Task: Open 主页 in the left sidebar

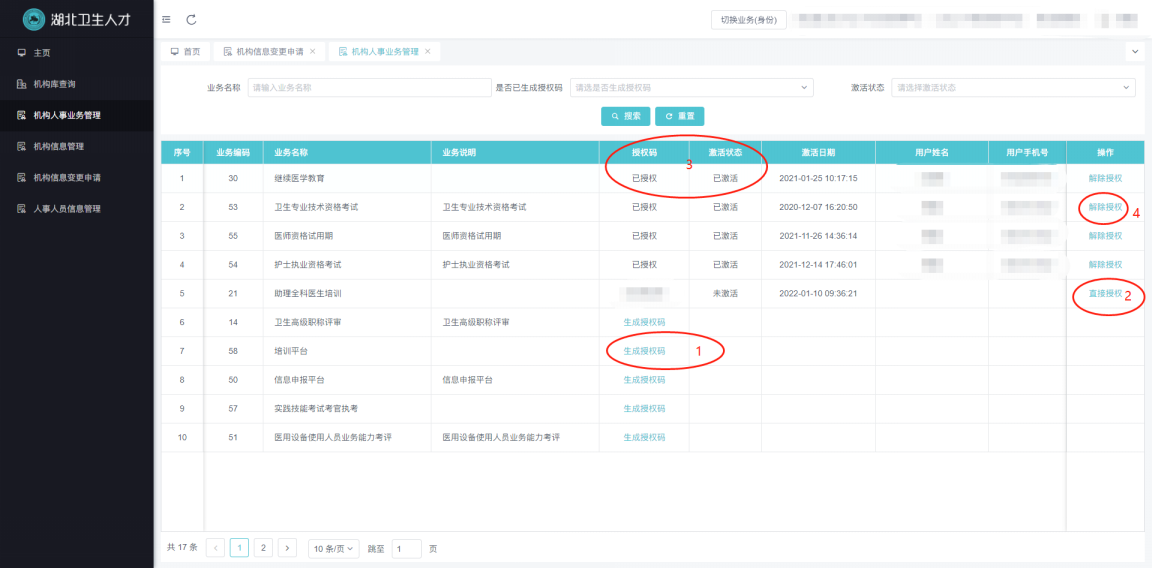Action: pos(41,52)
